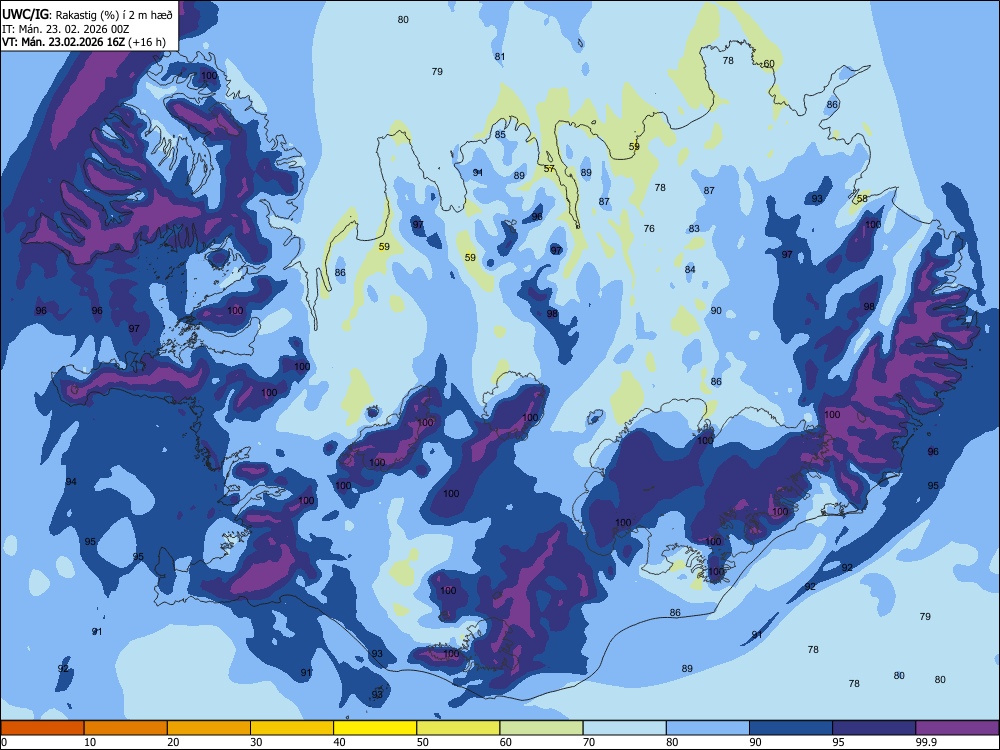
Task: Click the 'VT: Mán. 23.02.2026 16Z (+16 h)' line
Action: point(84,42)
